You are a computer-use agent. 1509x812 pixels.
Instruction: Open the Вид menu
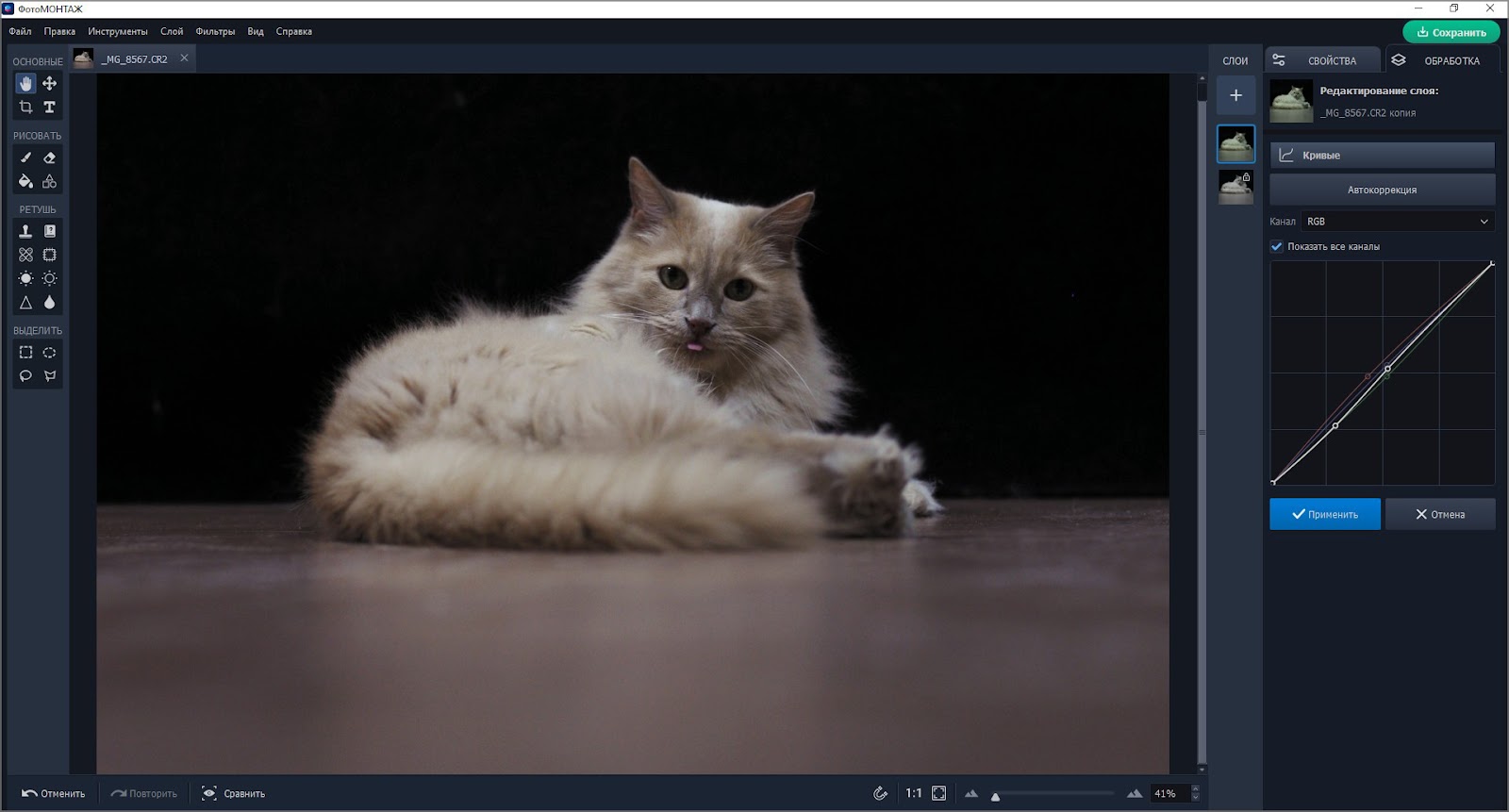[x=256, y=31]
